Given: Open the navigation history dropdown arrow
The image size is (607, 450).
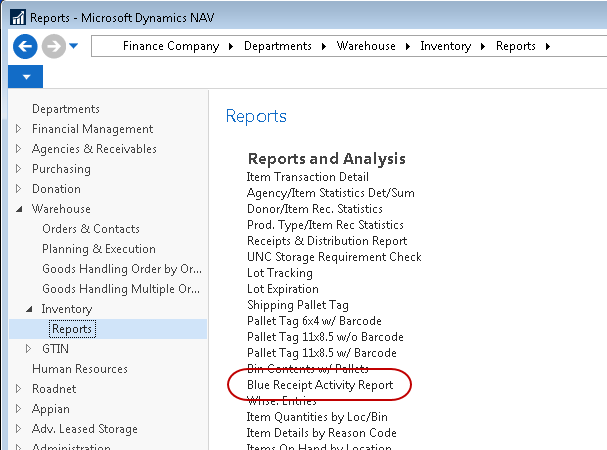Looking at the screenshot, I should [x=74, y=46].
